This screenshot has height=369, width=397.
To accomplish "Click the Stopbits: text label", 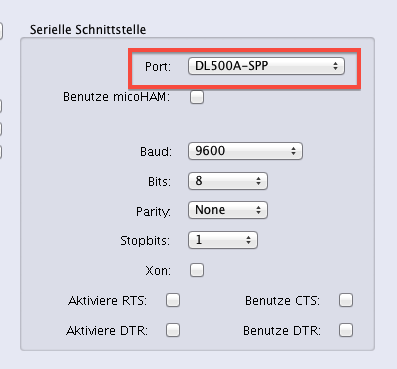I will click(145, 241).
